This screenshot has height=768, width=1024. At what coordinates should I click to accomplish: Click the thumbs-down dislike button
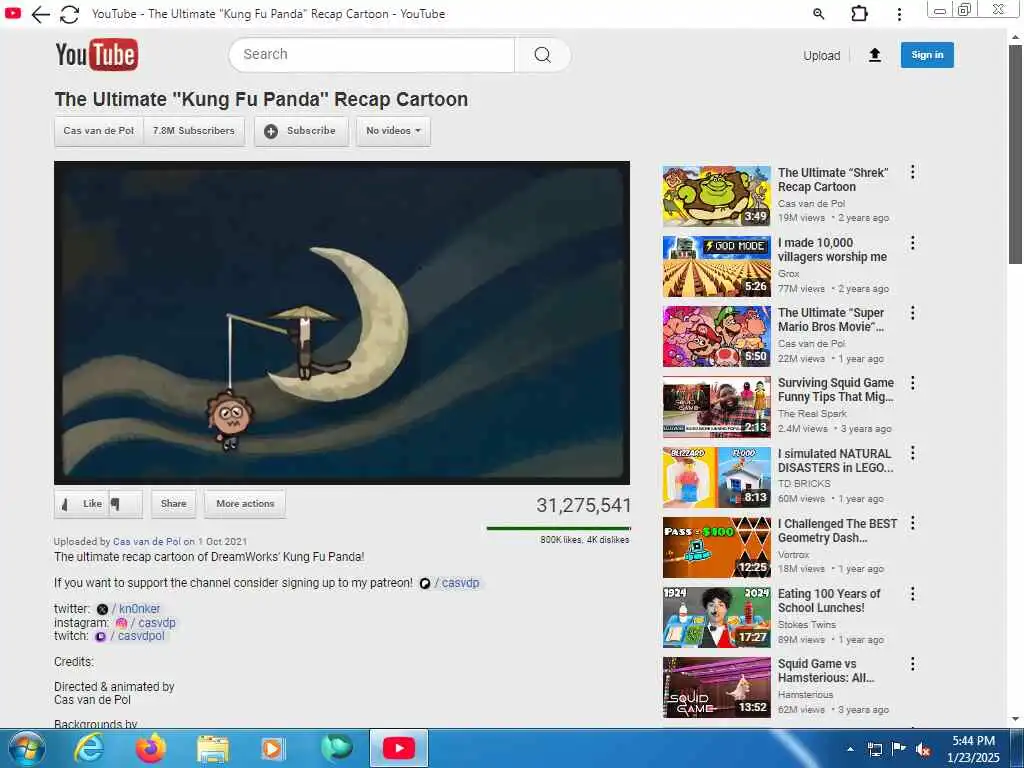(125, 504)
